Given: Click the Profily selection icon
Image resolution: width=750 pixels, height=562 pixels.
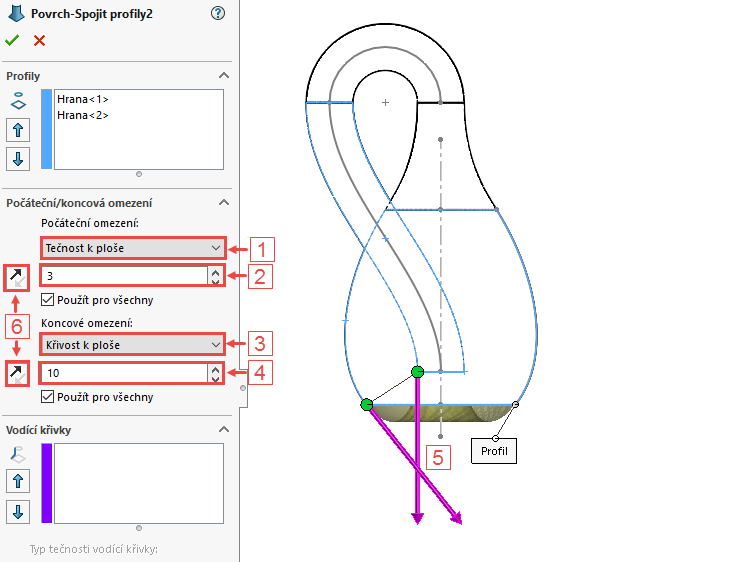Looking at the screenshot, I should [x=18, y=101].
